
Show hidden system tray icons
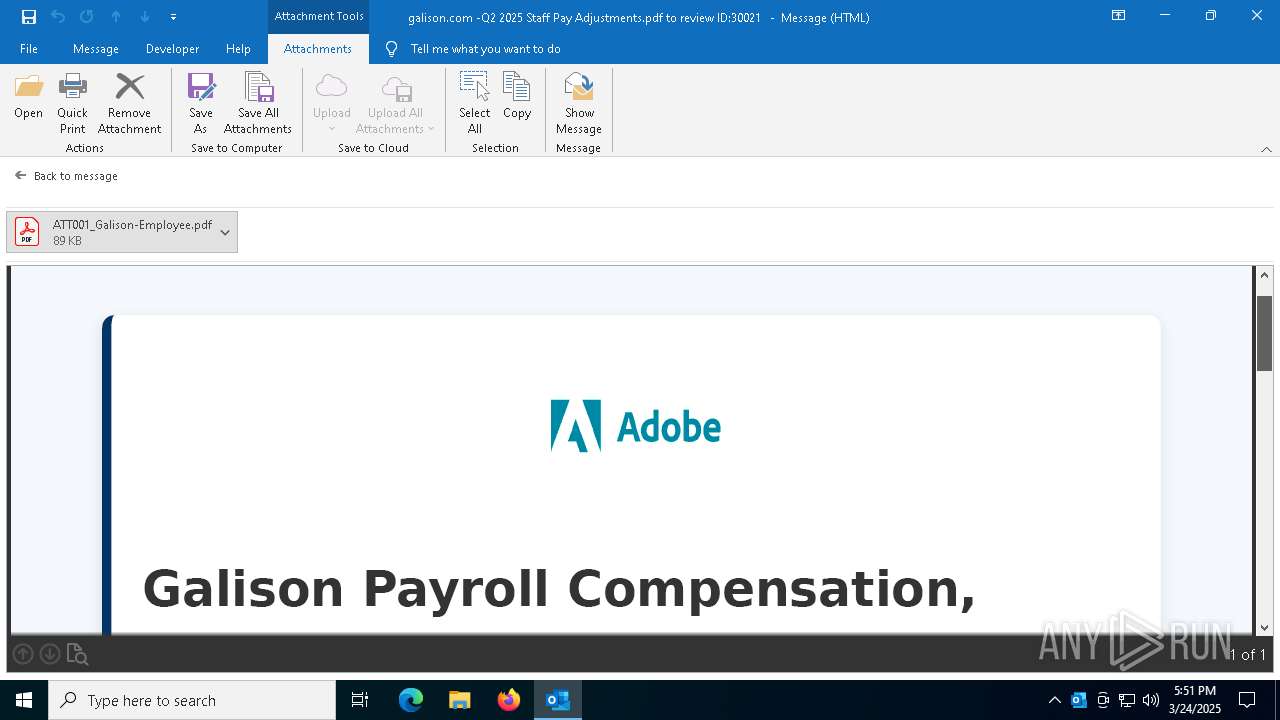[1055, 700]
